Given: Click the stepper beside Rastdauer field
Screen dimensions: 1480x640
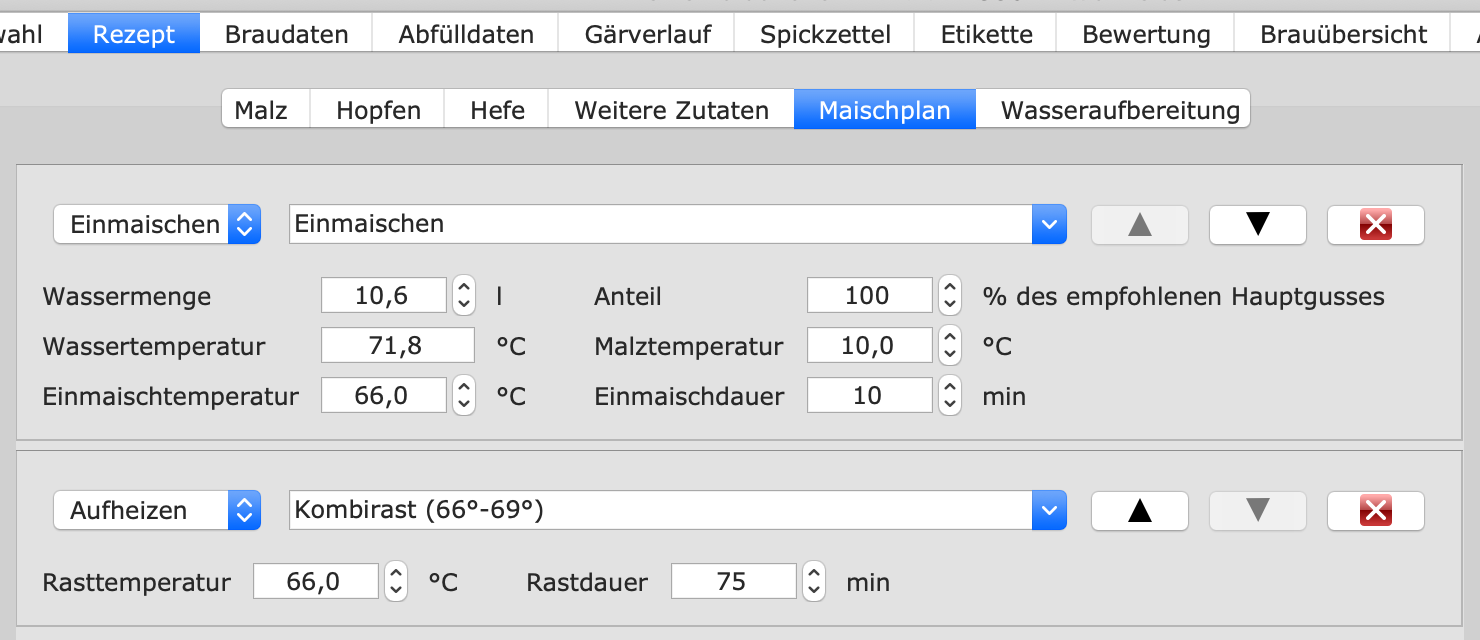Looking at the screenshot, I should pos(813,581).
